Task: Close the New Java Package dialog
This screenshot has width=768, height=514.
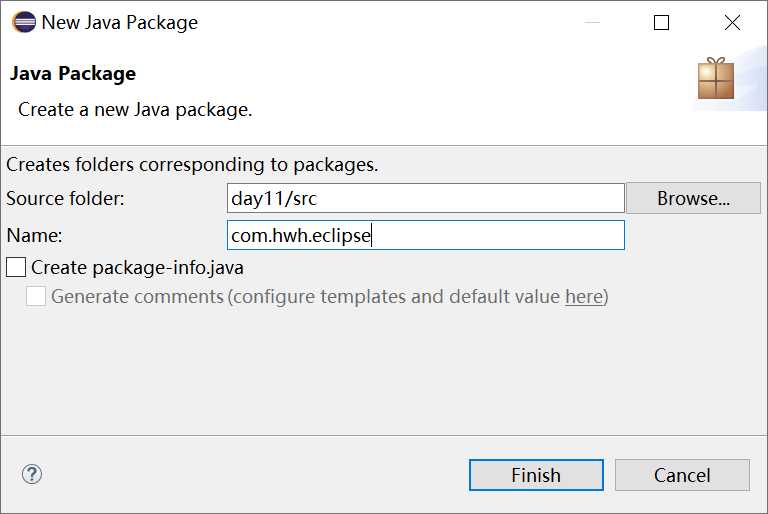Action: (732, 23)
